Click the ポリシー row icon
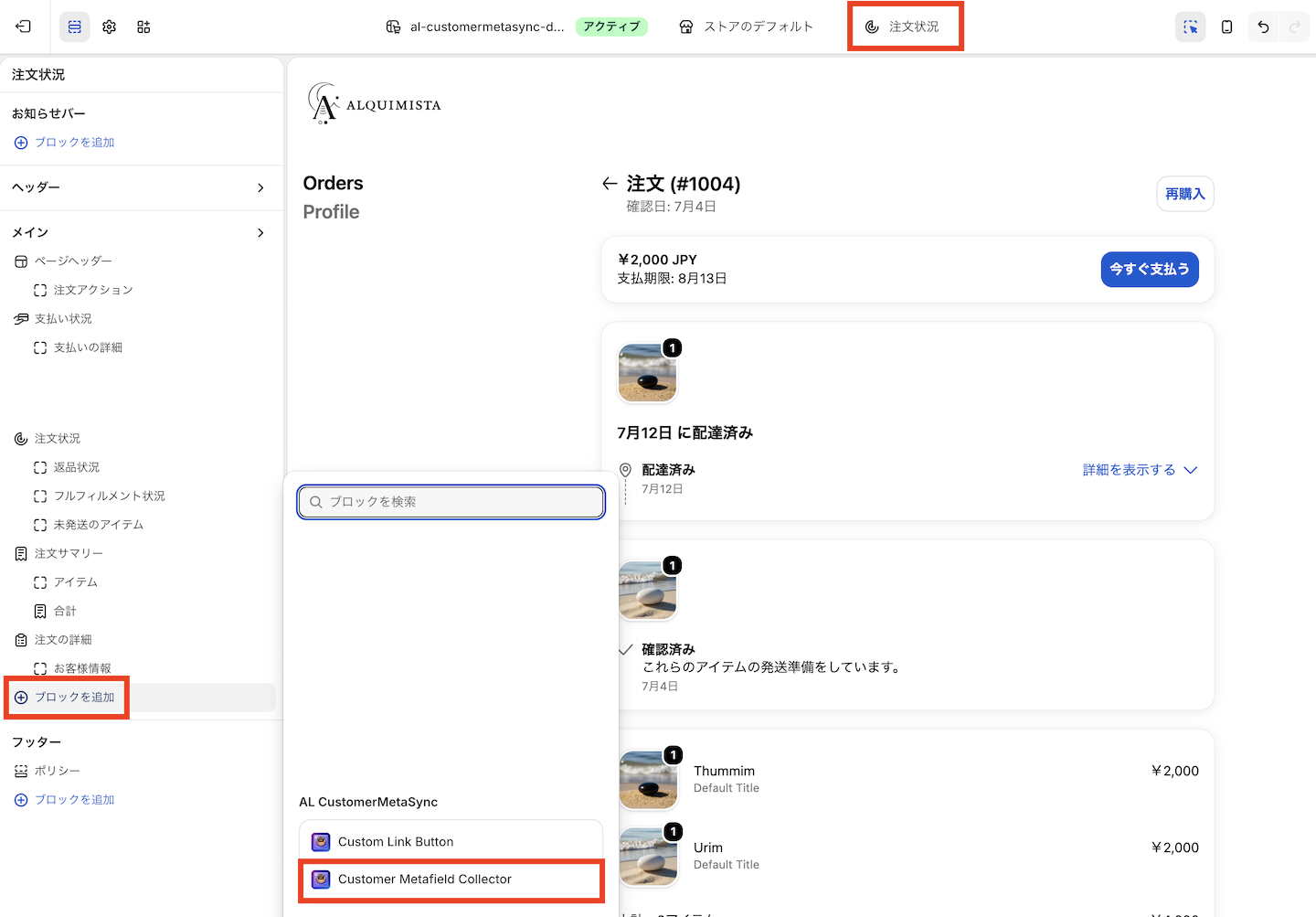The image size is (1316, 917). (21, 771)
